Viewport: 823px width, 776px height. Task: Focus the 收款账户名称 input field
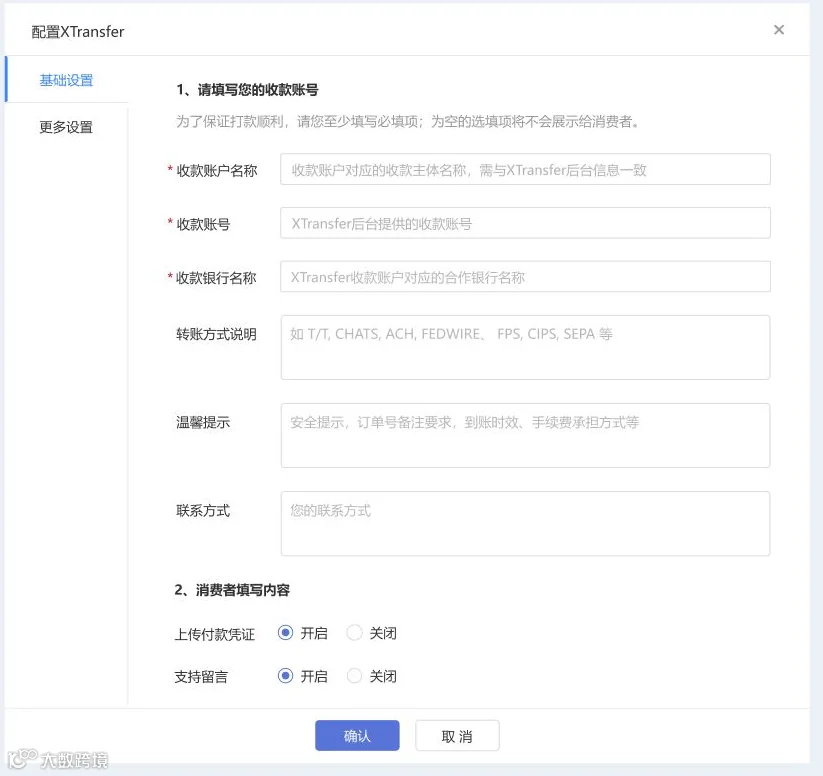[x=525, y=169]
